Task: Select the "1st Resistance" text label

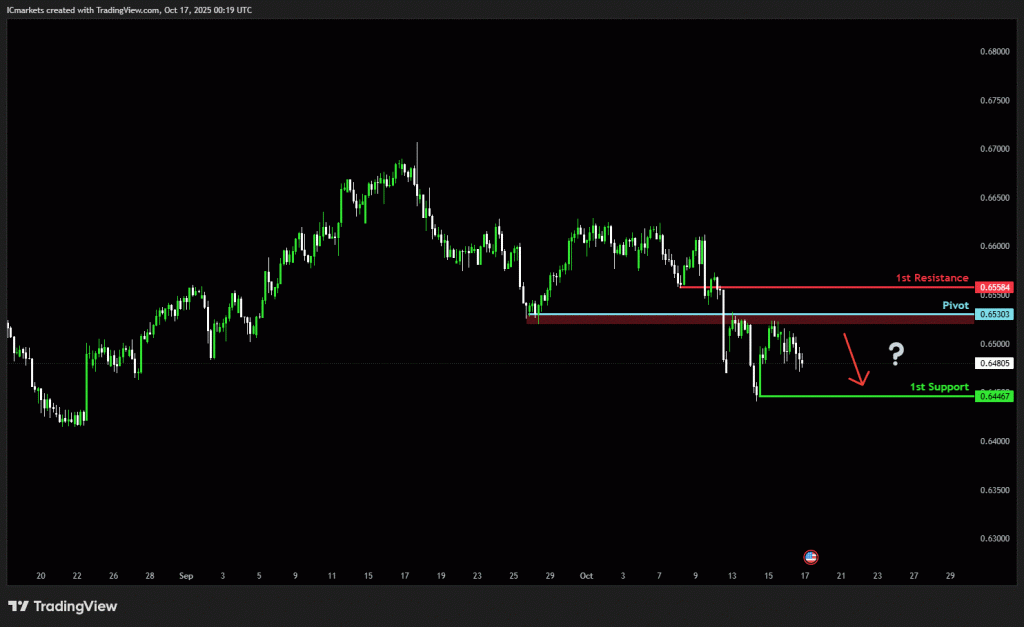Action: [x=932, y=278]
